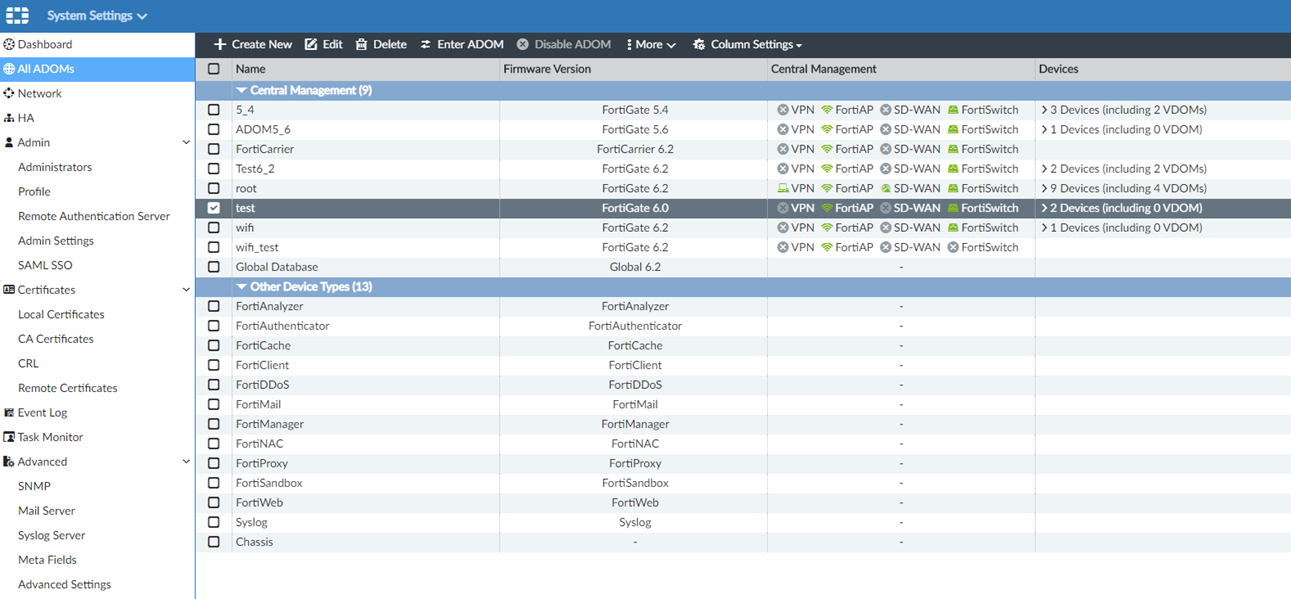Open the Column Settings dropdown

[747, 45]
